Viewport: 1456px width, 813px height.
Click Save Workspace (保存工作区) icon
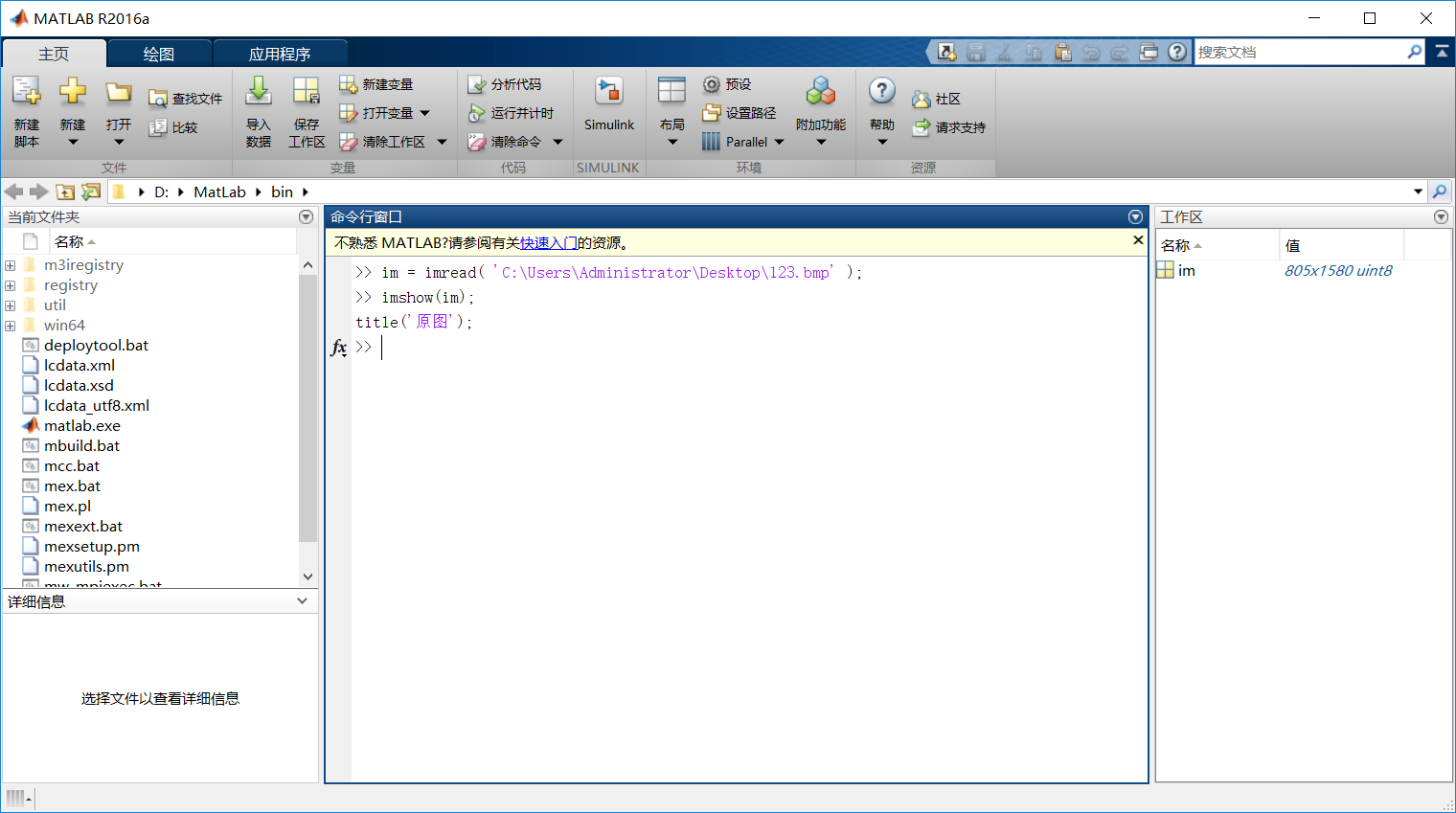307,92
